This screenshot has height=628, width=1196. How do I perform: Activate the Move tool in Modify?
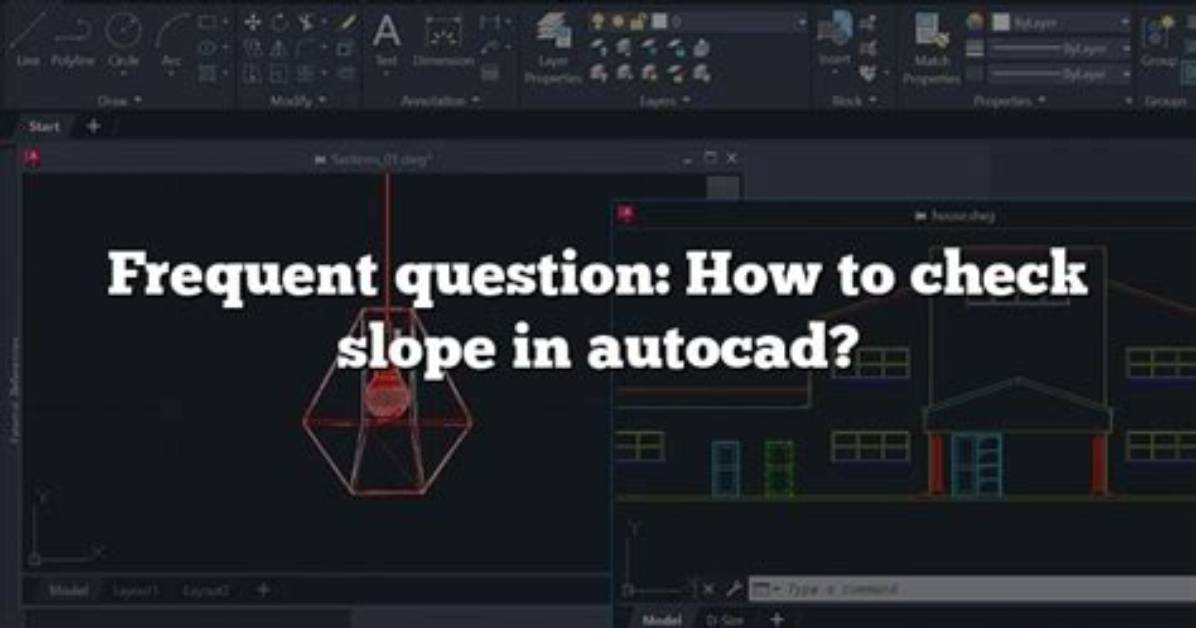(252, 22)
